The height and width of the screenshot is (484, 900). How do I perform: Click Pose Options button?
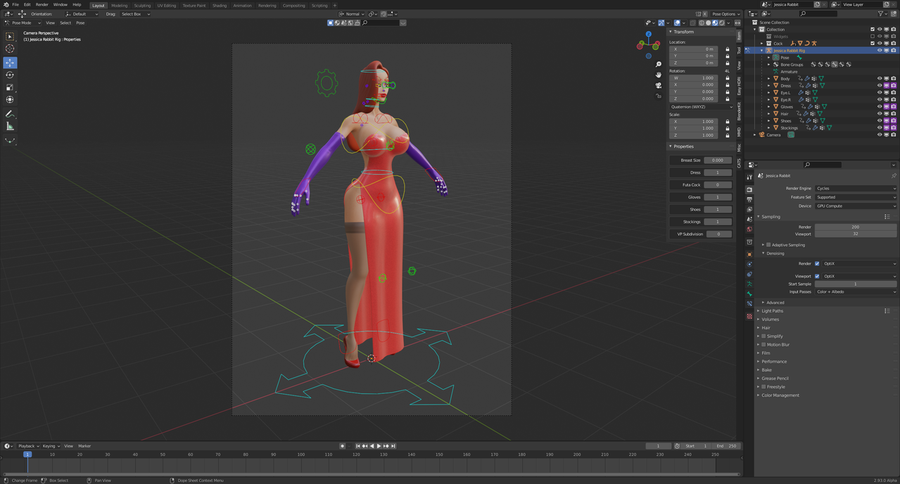click(x=724, y=14)
